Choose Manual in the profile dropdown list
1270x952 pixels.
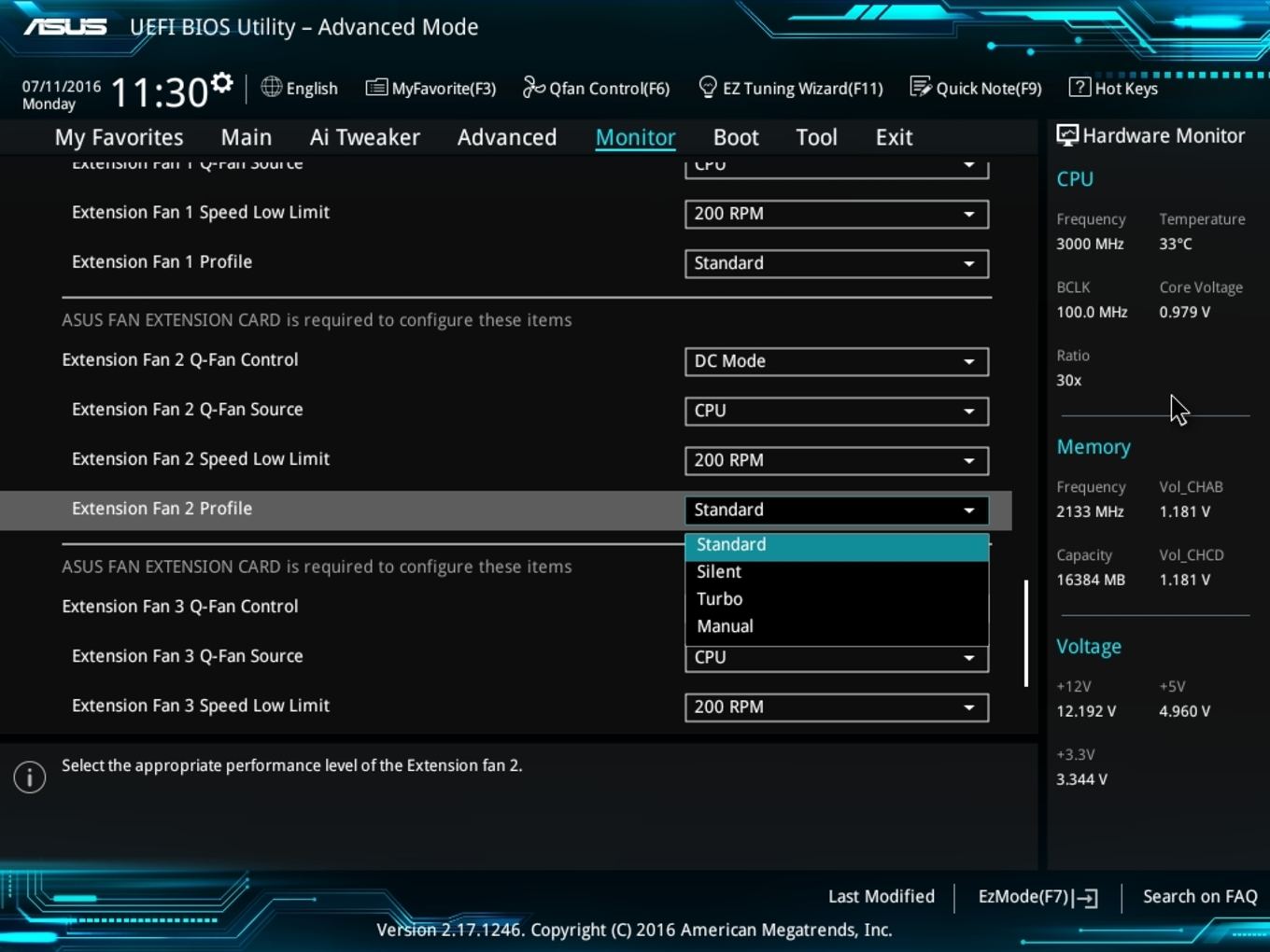pos(837,626)
